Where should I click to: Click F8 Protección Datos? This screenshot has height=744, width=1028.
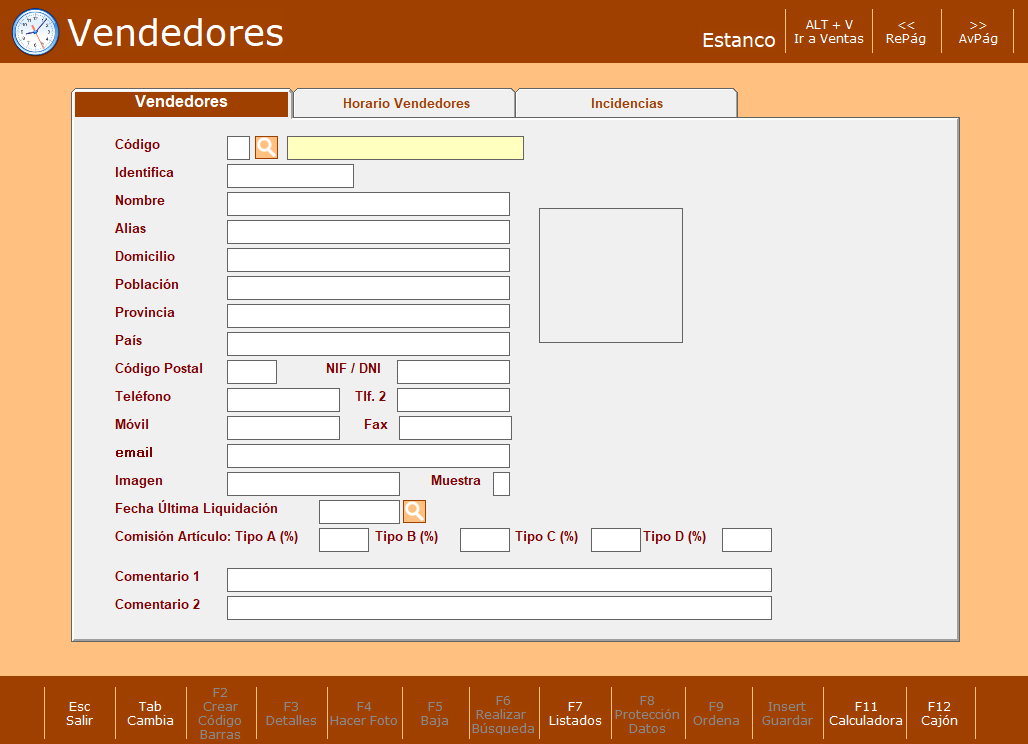[647, 714]
